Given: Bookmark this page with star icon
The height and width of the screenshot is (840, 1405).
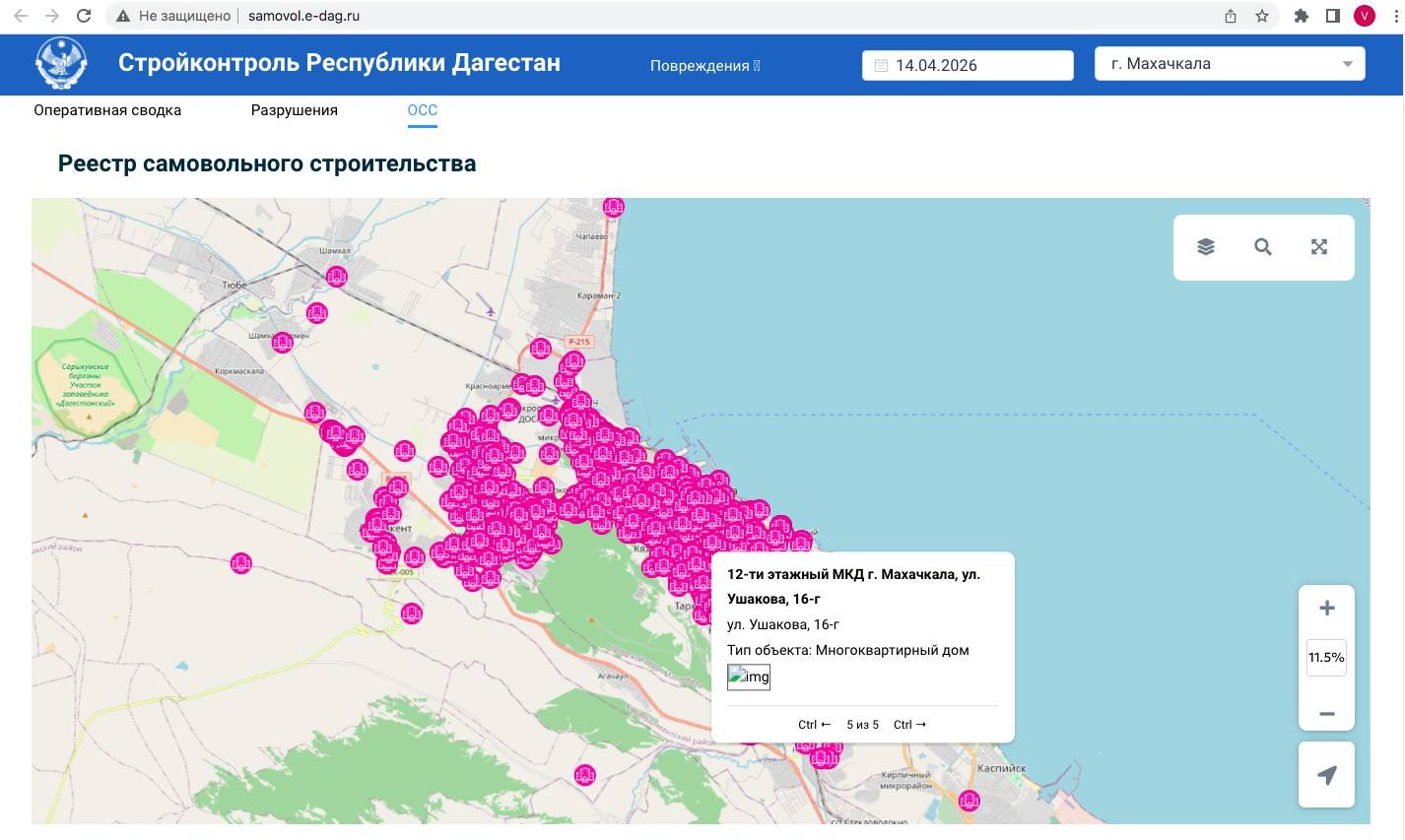Looking at the screenshot, I should 1261,16.
